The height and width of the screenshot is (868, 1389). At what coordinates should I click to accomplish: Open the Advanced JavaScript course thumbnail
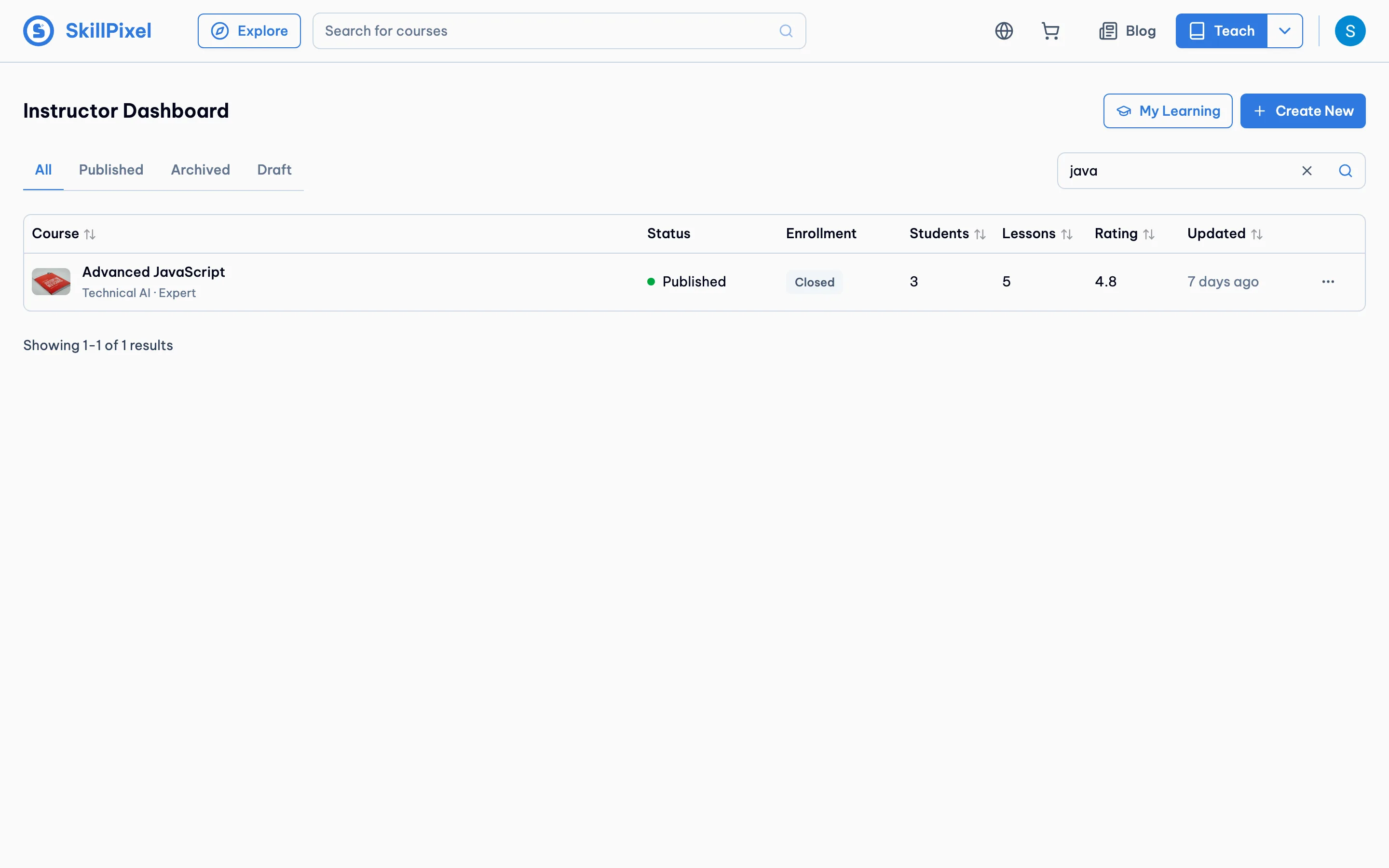51,282
